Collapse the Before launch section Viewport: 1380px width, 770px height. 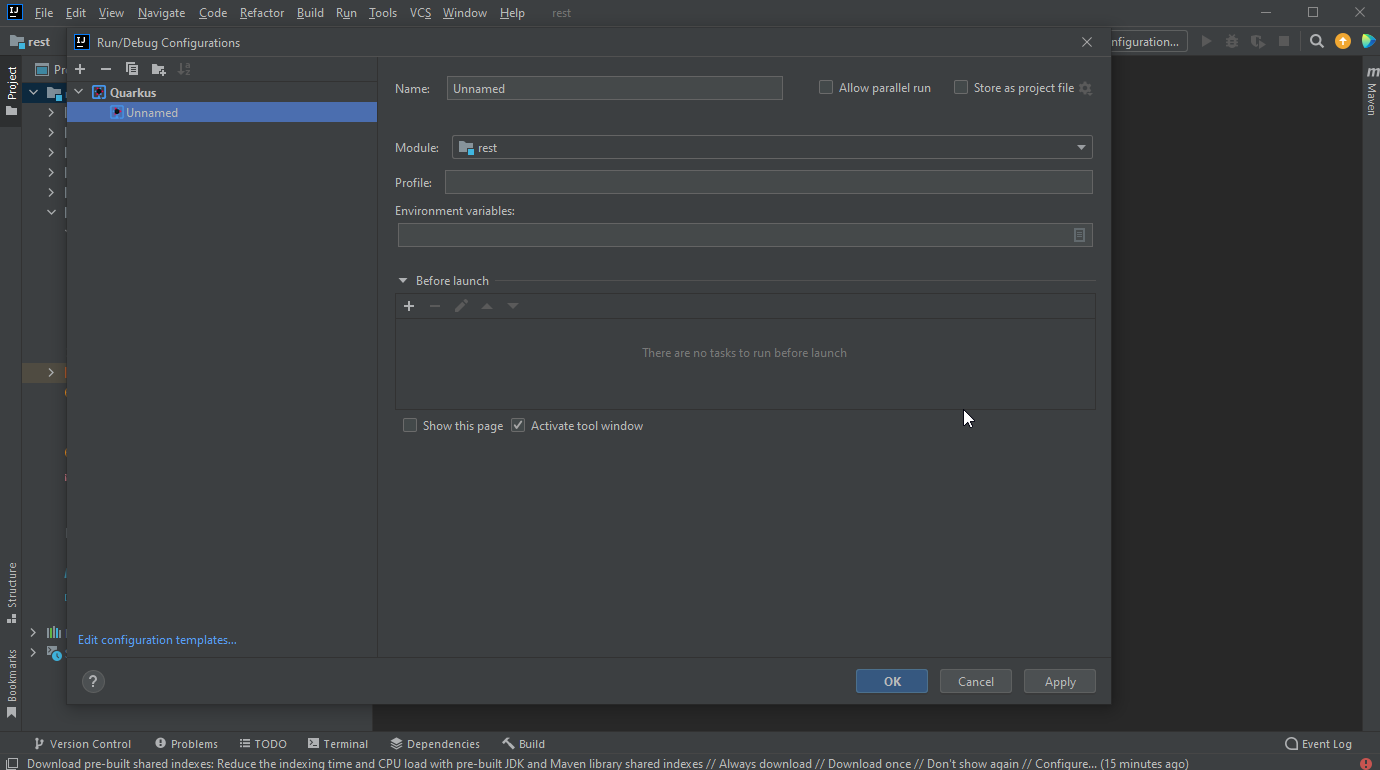(x=403, y=280)
